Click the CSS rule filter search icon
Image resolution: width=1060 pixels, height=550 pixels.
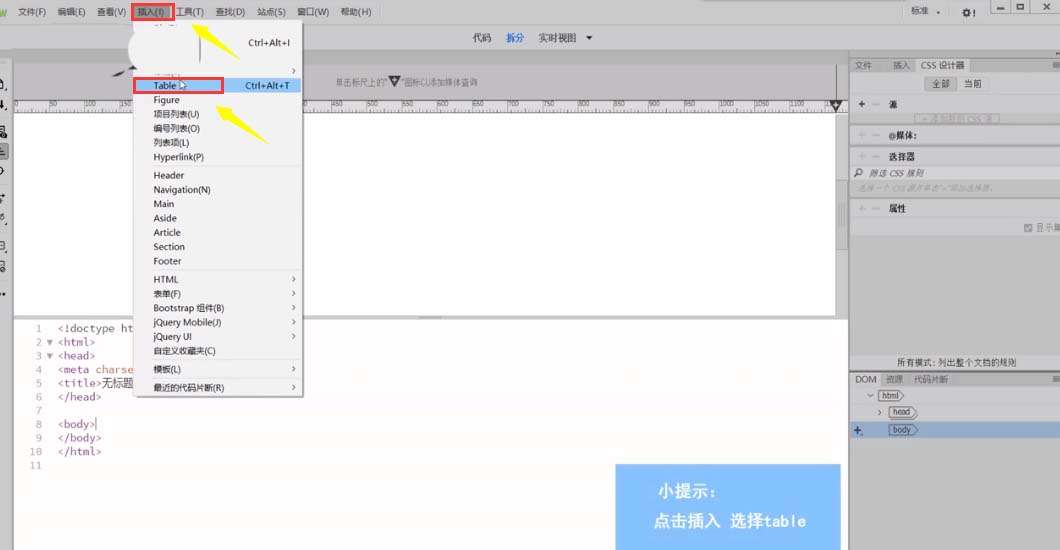pyautogui.click(x=858, y=173)
